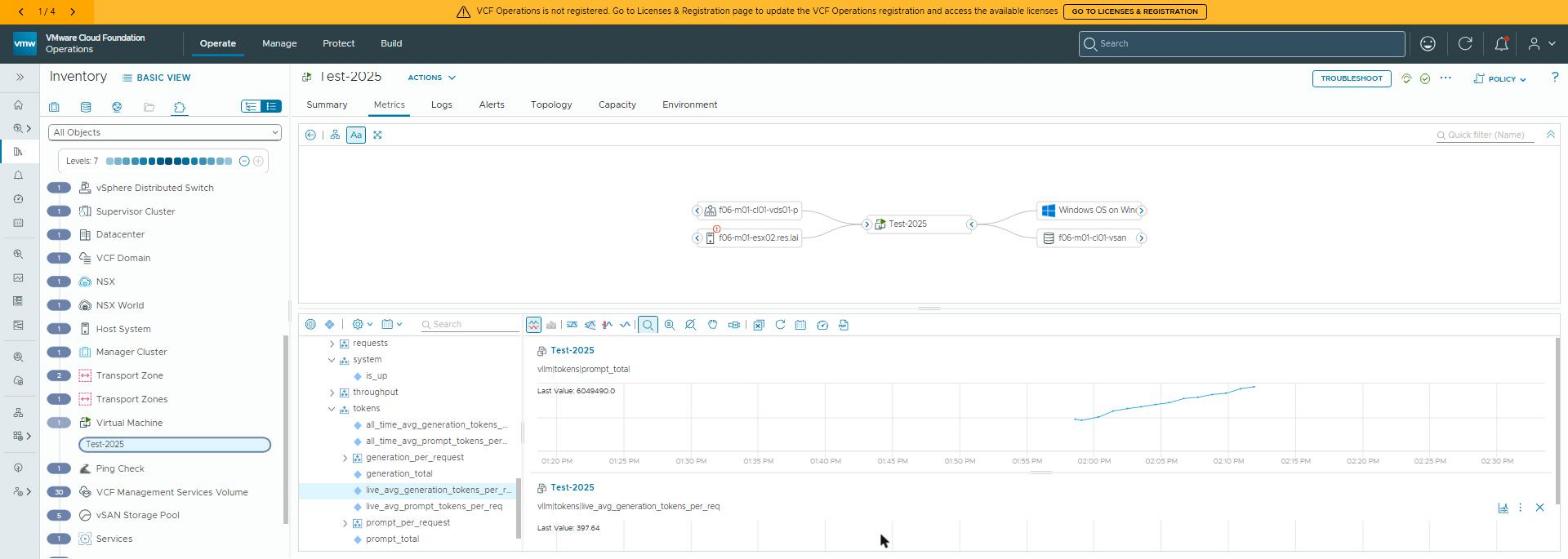Select the integrations puzzle tab icon

point(180,107)
